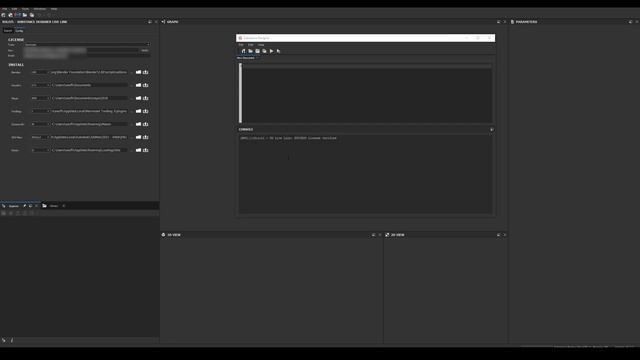Close the Live Link panel

tap(156, 22)
